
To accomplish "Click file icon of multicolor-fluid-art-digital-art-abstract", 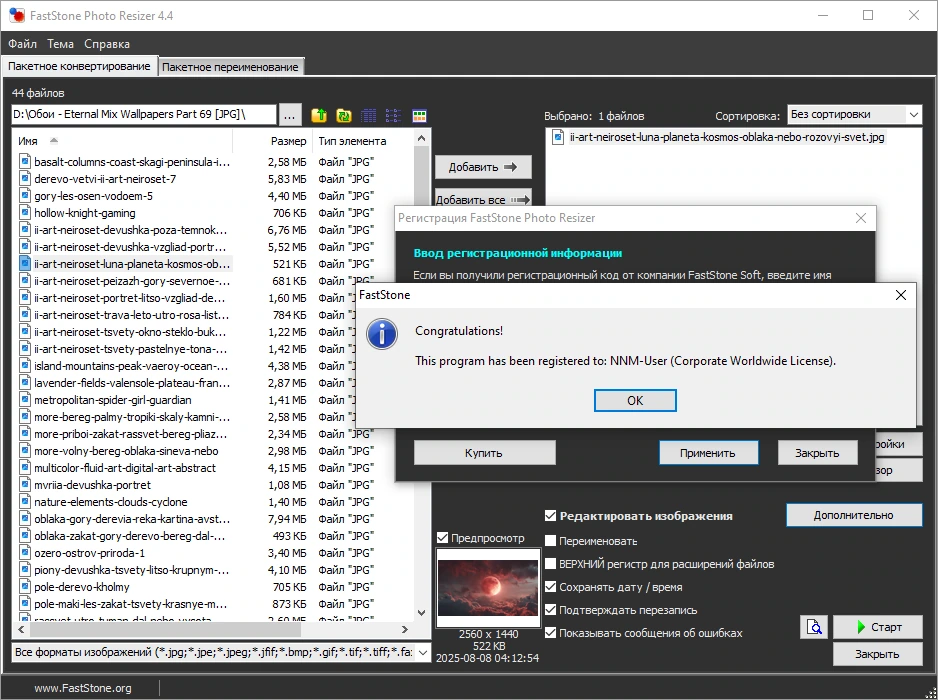I will pos(25,468).
